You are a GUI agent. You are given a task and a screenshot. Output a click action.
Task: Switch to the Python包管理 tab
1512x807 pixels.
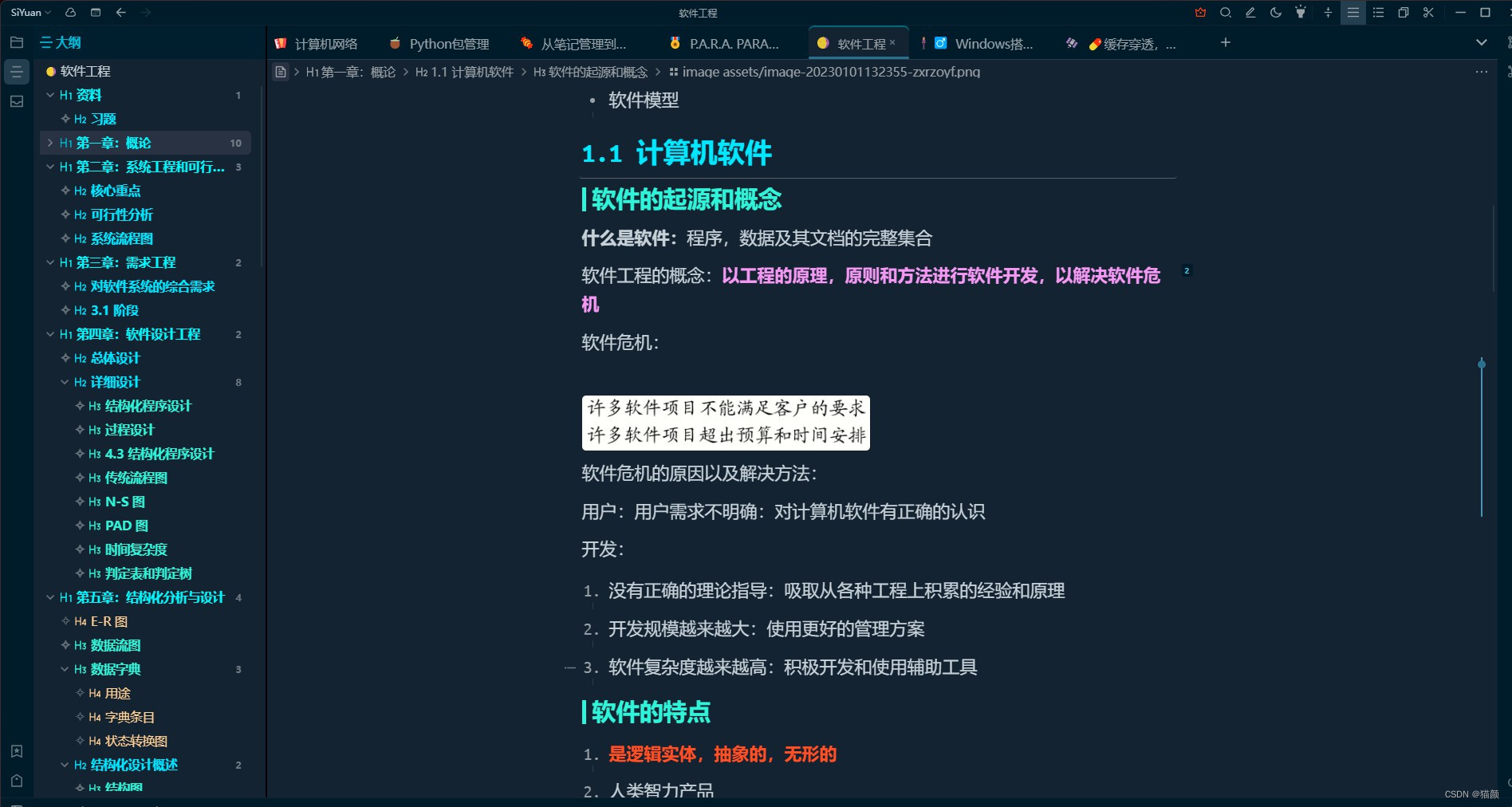click(x=439, y=43)
